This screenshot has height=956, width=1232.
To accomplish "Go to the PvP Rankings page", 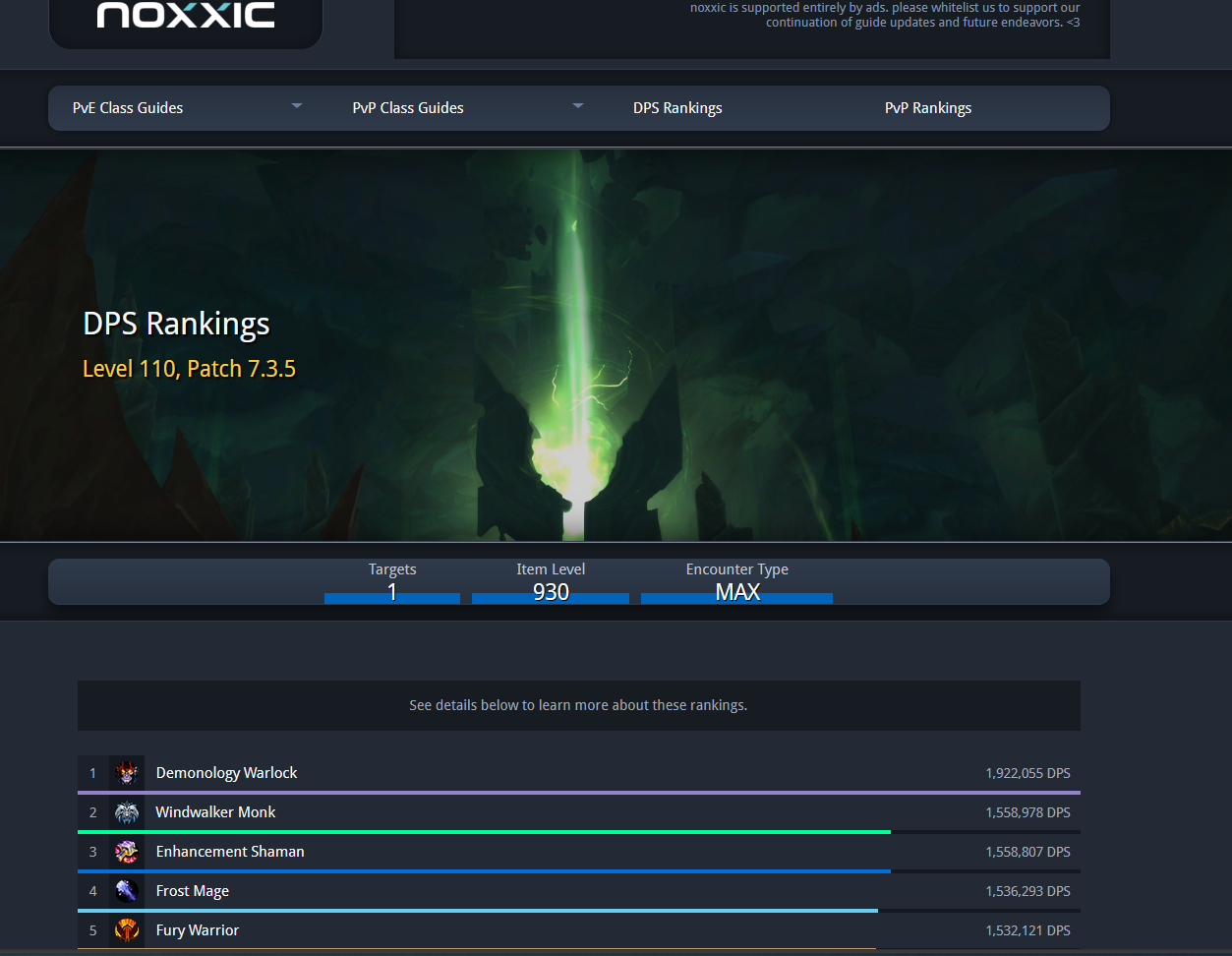I will click(x=928, y=108).
